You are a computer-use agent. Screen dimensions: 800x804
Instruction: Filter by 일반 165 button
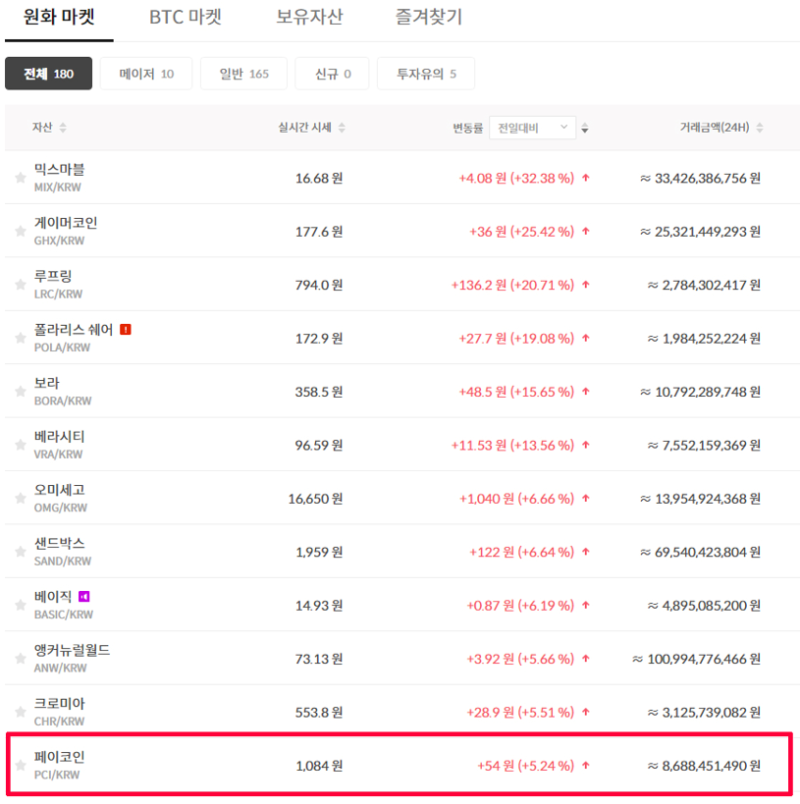244,74
